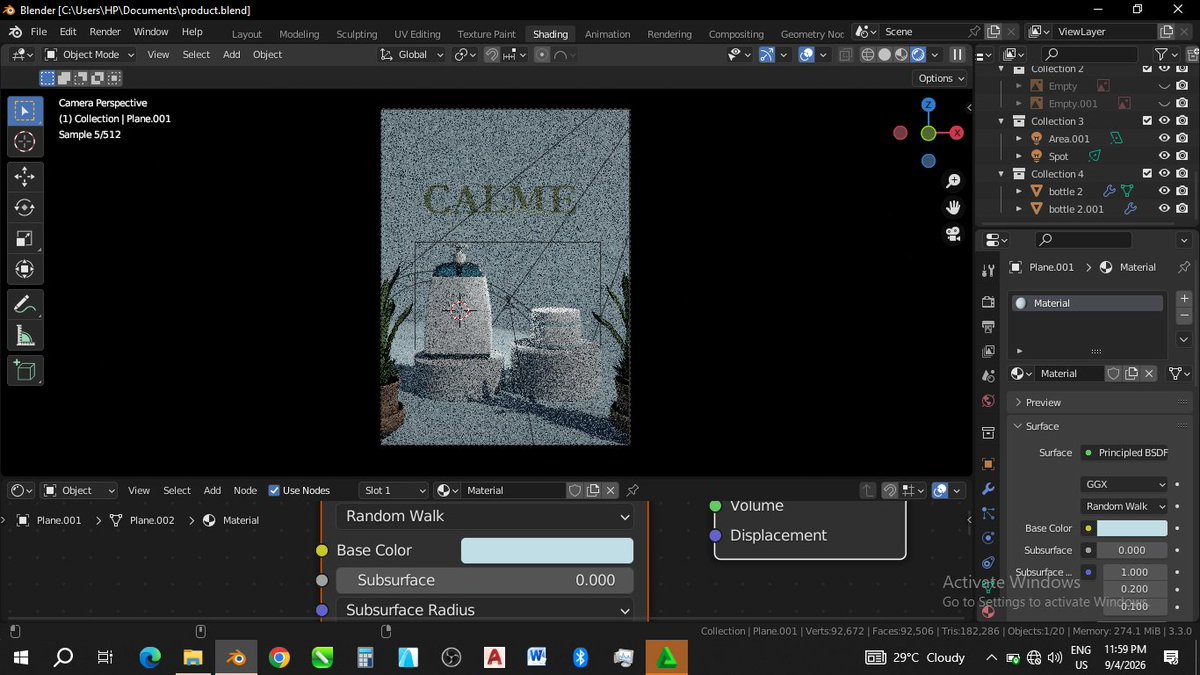Toggle the Use Nodes checkbox

pyautogui.click(x=274, y=490)
